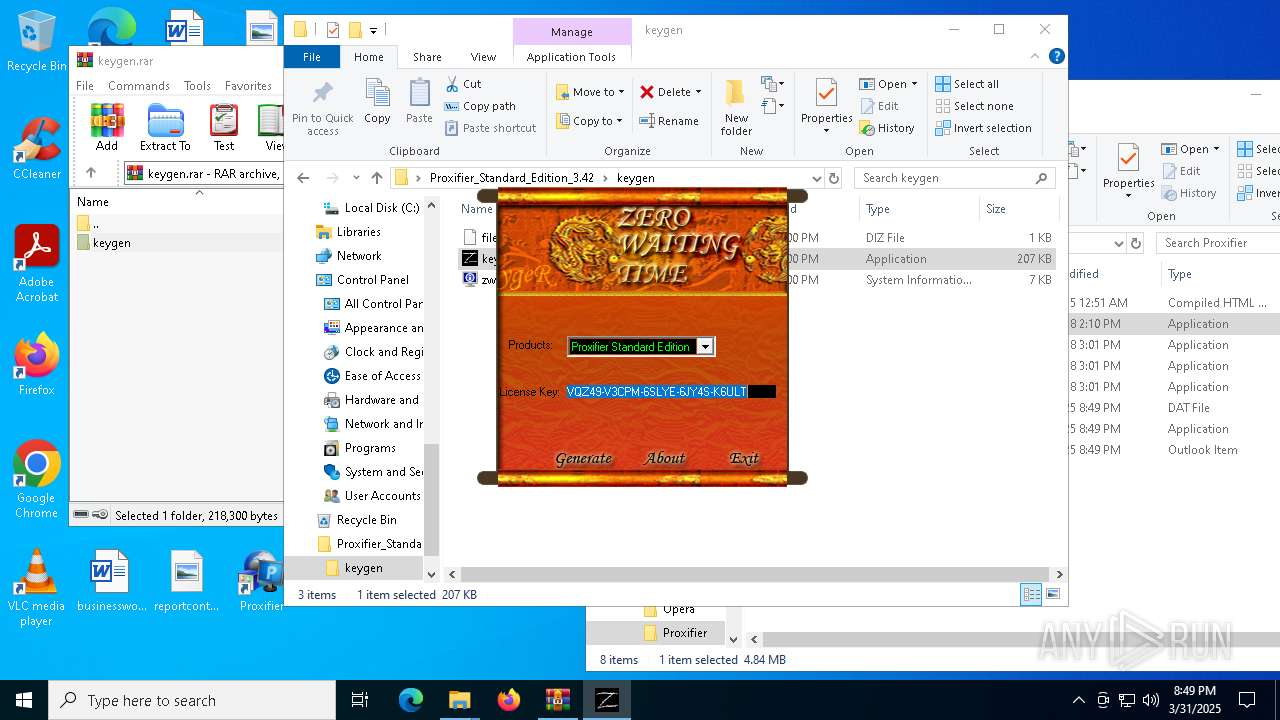1280x720 pixels.
Task: Click Generate in the keygen
Action: click(x=583, y=458)
